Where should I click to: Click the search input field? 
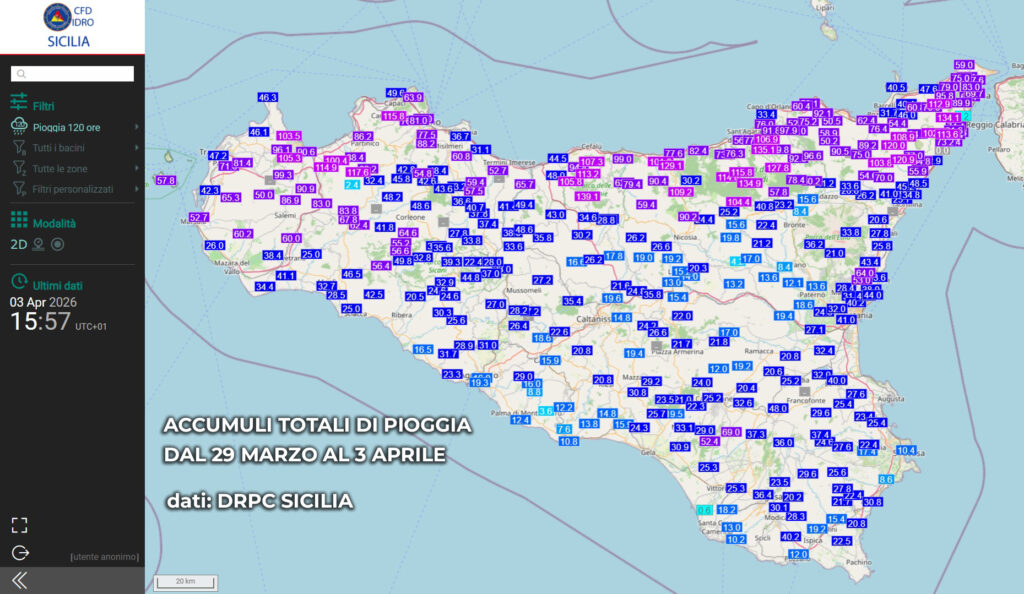tap(72, 74)
